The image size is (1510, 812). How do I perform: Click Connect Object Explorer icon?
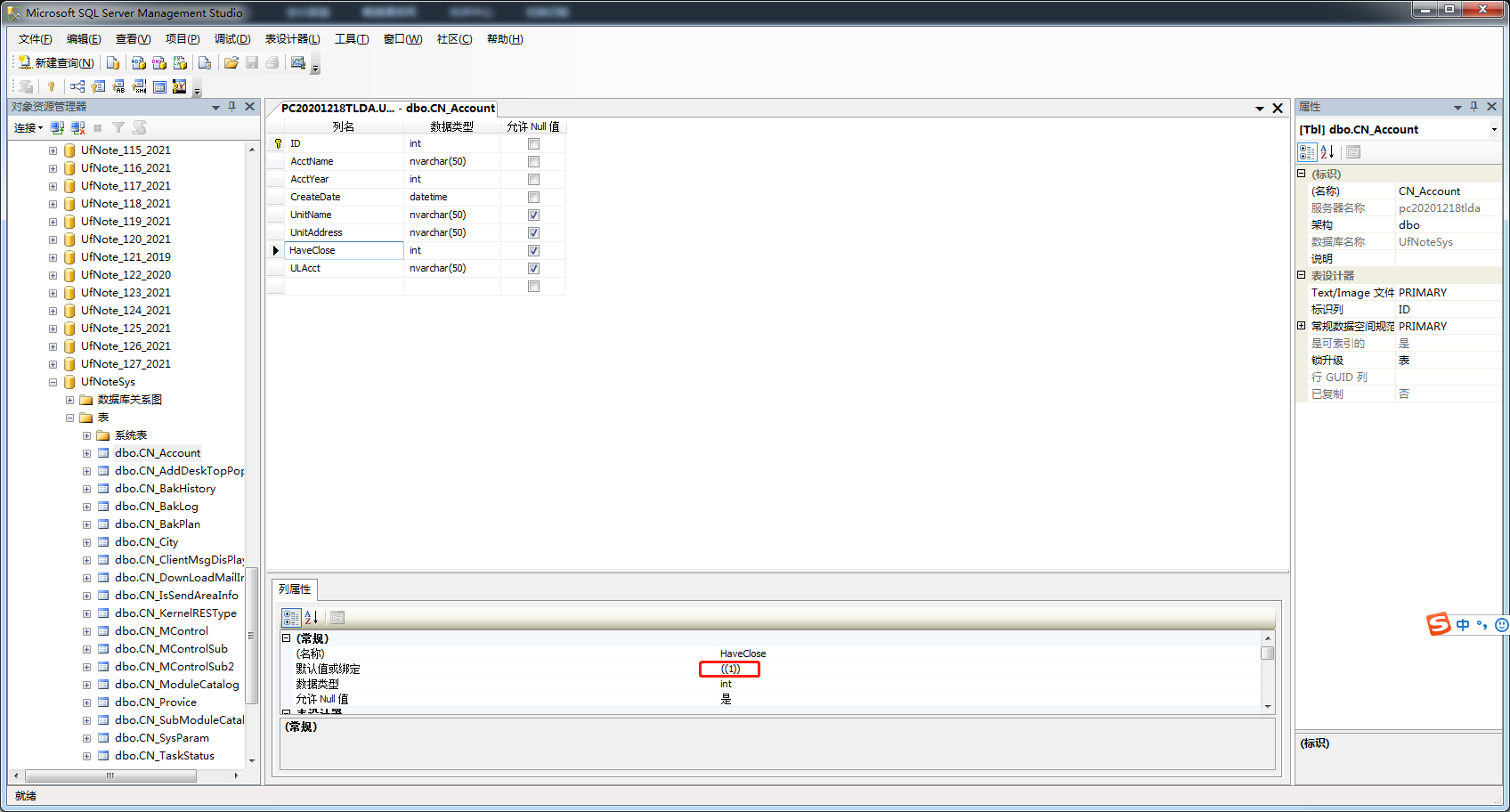click(57, 127)
